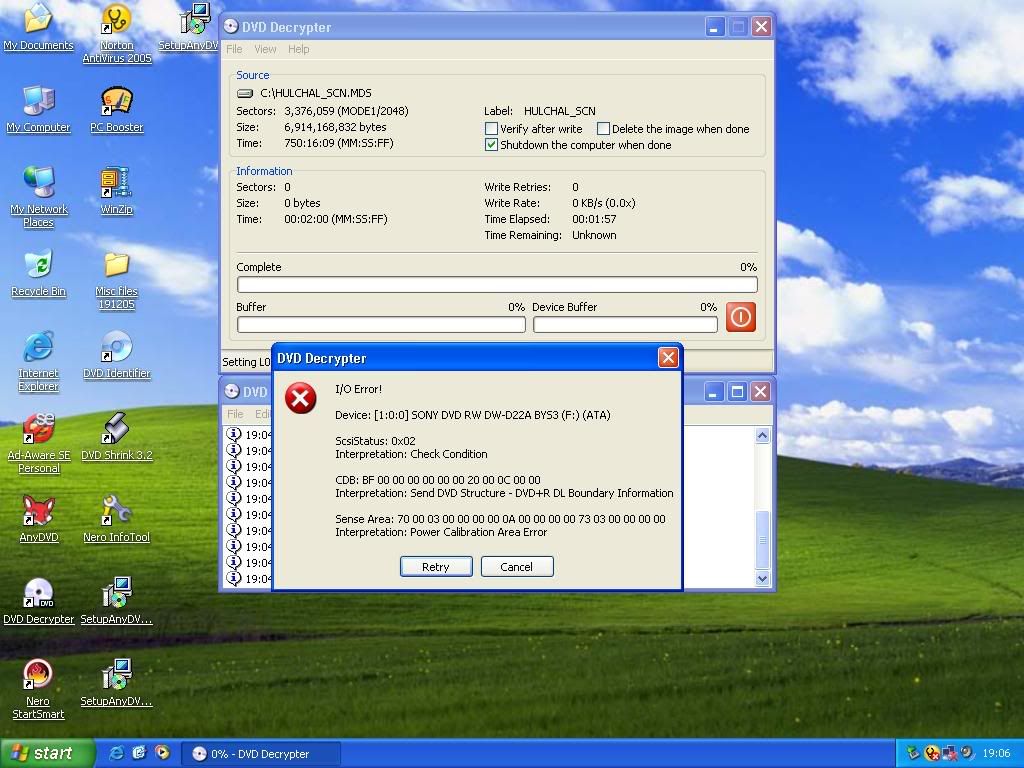Click the Sense Area hex bytes line

coord(500,519)
